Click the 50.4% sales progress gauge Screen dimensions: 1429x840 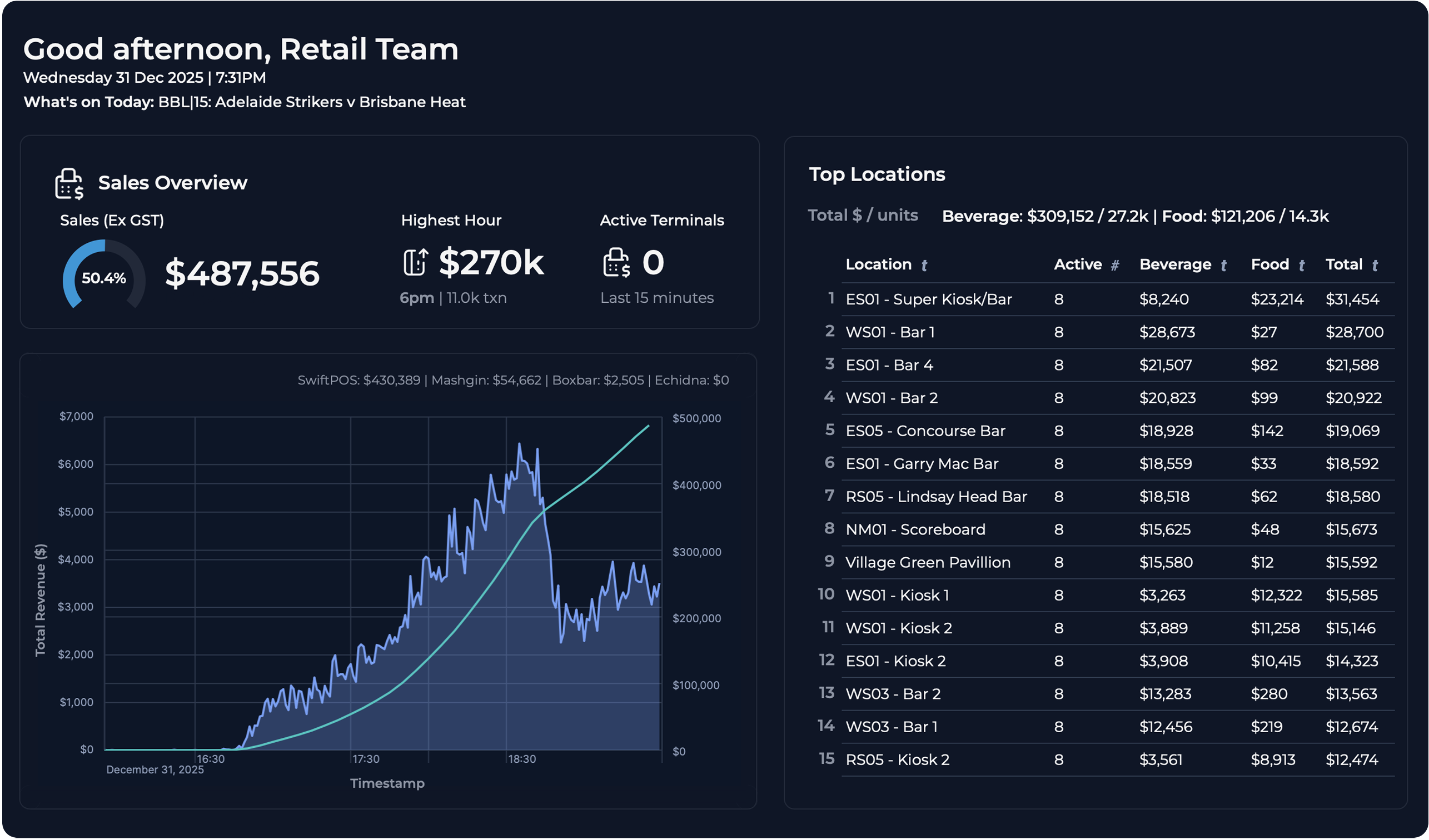coord(104,278)
